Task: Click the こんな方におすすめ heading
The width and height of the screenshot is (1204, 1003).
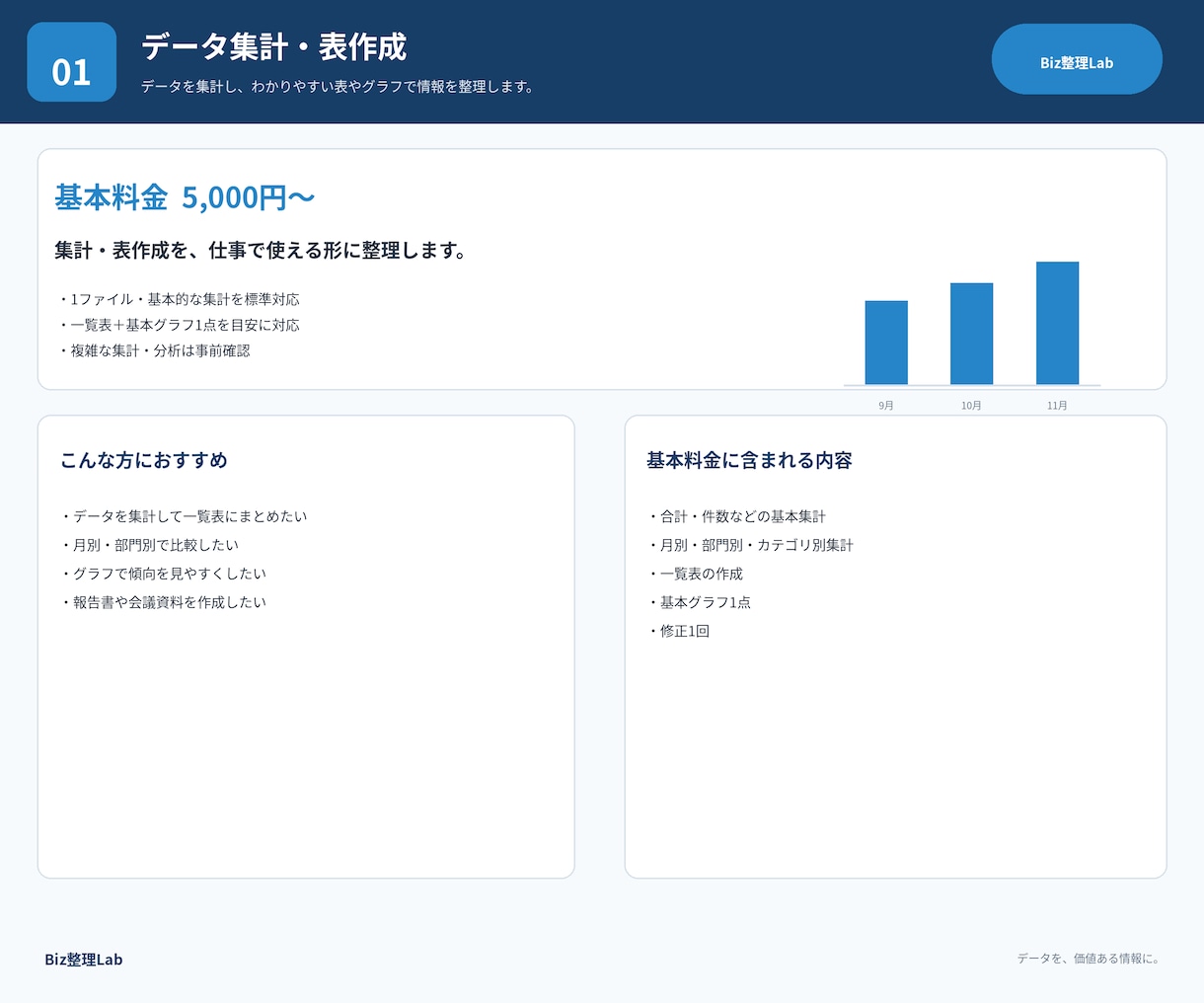Action: click(x=144, y=460)
